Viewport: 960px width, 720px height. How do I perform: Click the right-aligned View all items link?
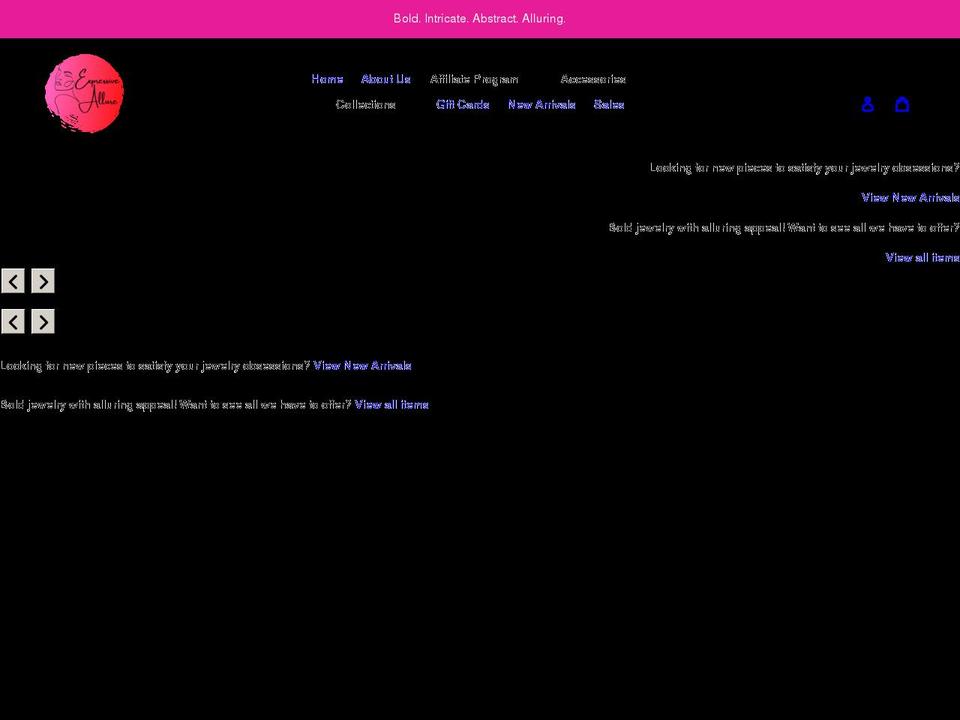tap(920, 257)
